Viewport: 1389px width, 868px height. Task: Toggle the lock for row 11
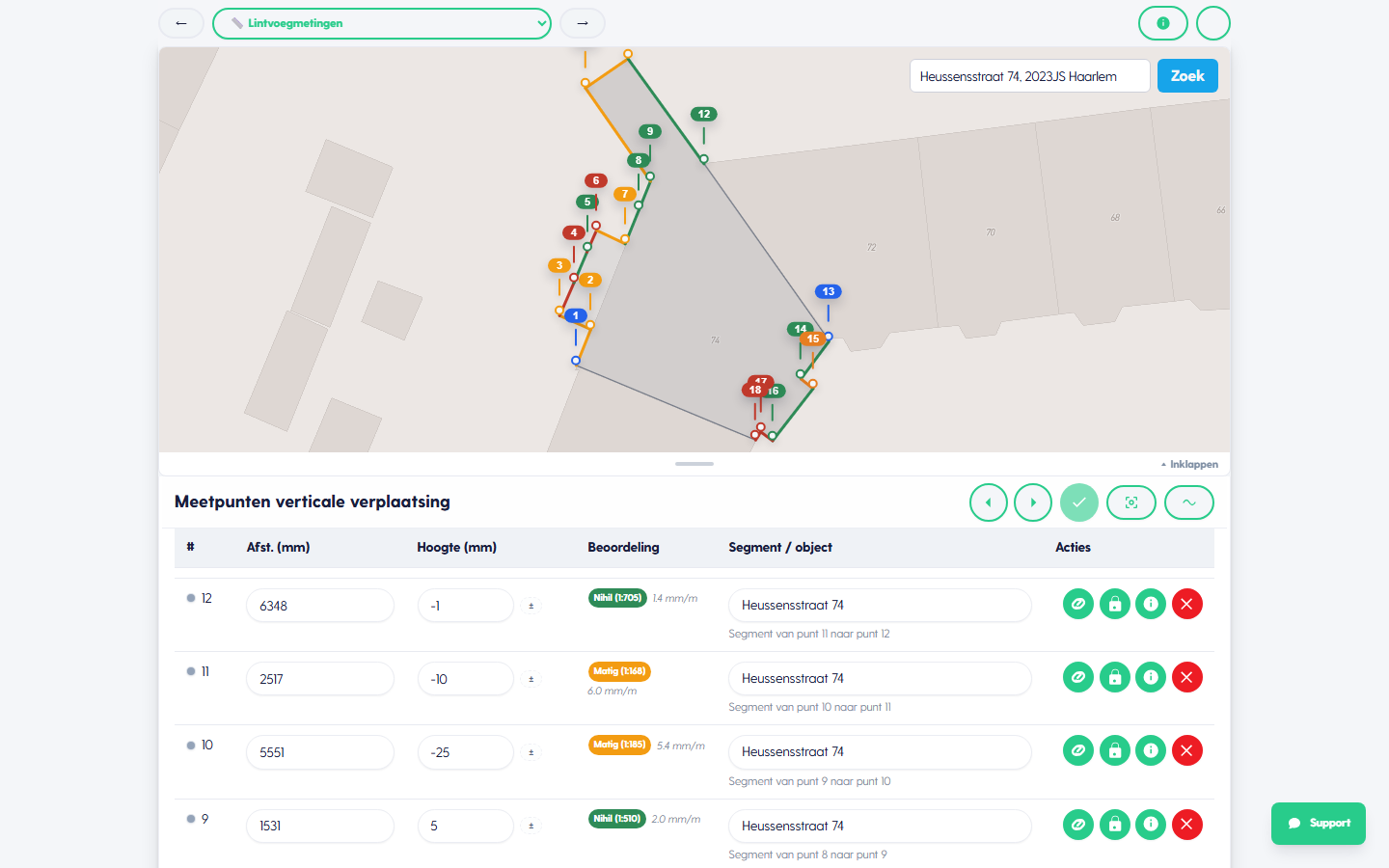[1115, 678]
